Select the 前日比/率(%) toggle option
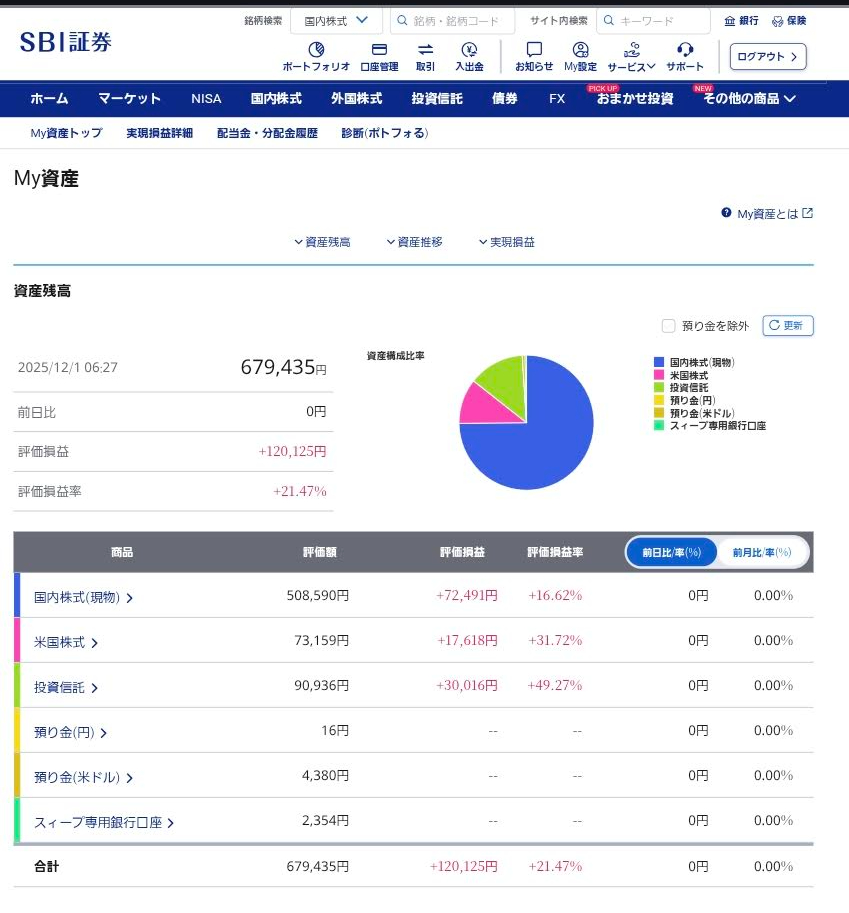This screenshot has width=849, height=913. 672,552
